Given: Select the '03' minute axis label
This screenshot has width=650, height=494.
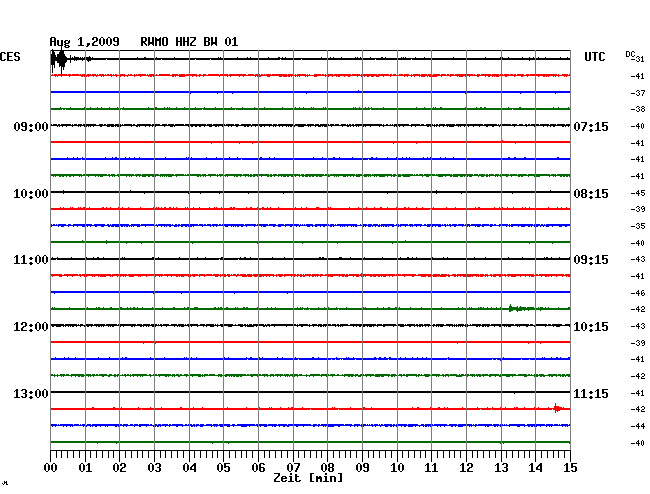Looking at the screenshot, I should click(x=154, y=467).
